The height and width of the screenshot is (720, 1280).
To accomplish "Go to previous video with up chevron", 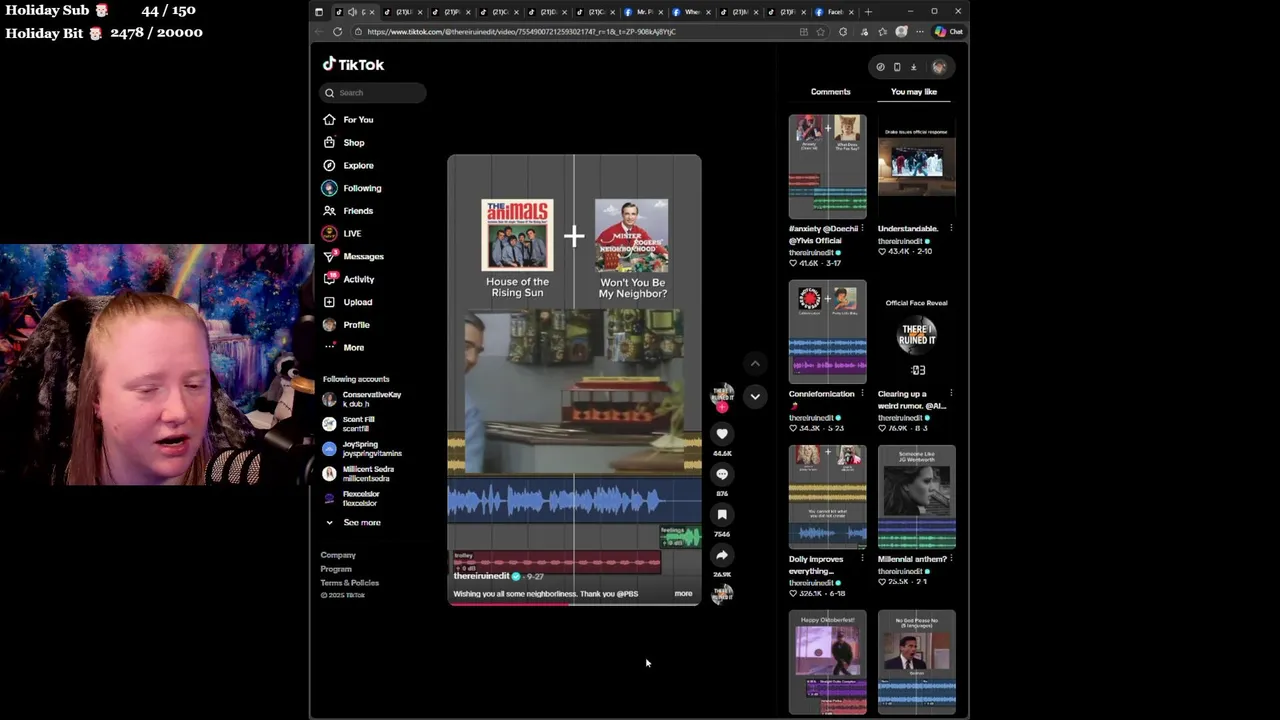I will 755,364.
